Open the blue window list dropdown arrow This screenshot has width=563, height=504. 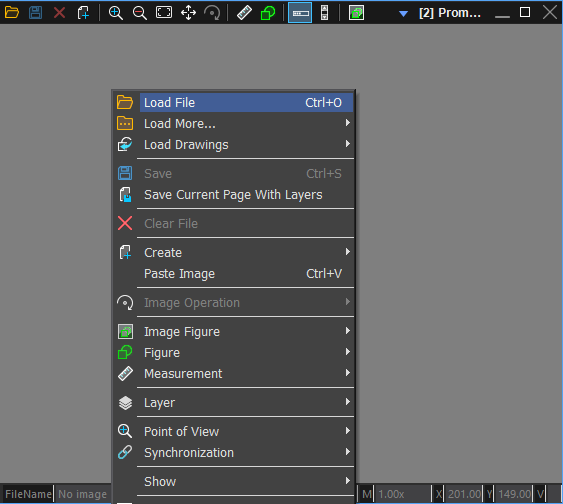403,14
